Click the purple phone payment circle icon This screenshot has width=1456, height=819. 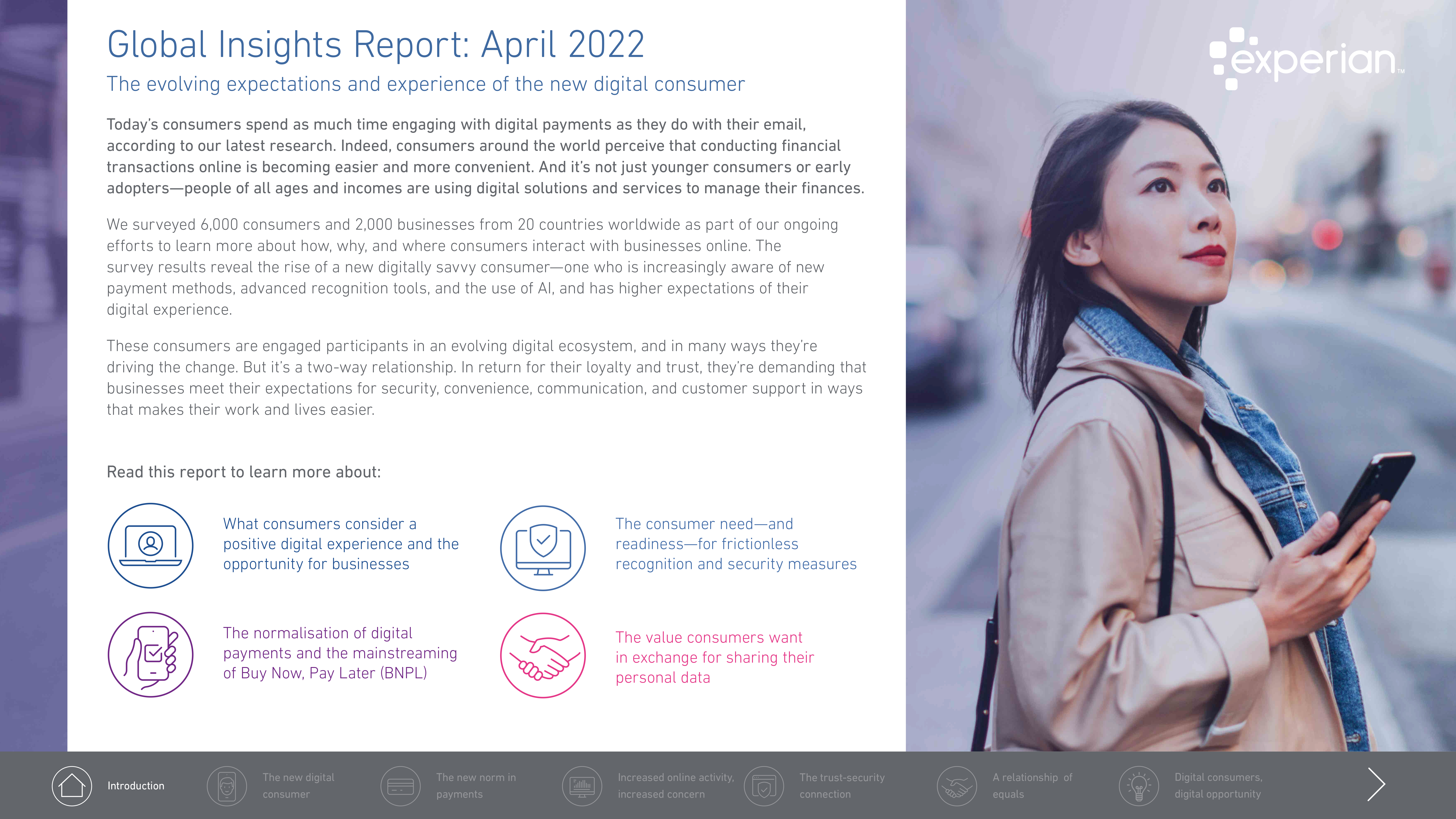click(150, 654)
